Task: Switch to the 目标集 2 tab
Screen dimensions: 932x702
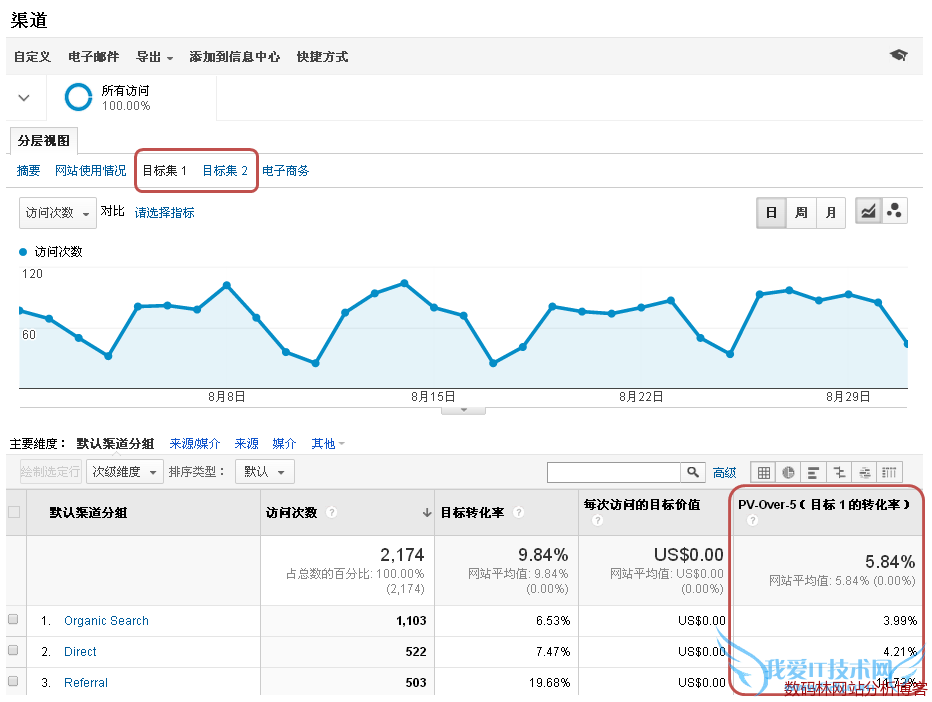Action: coord(224,170)
